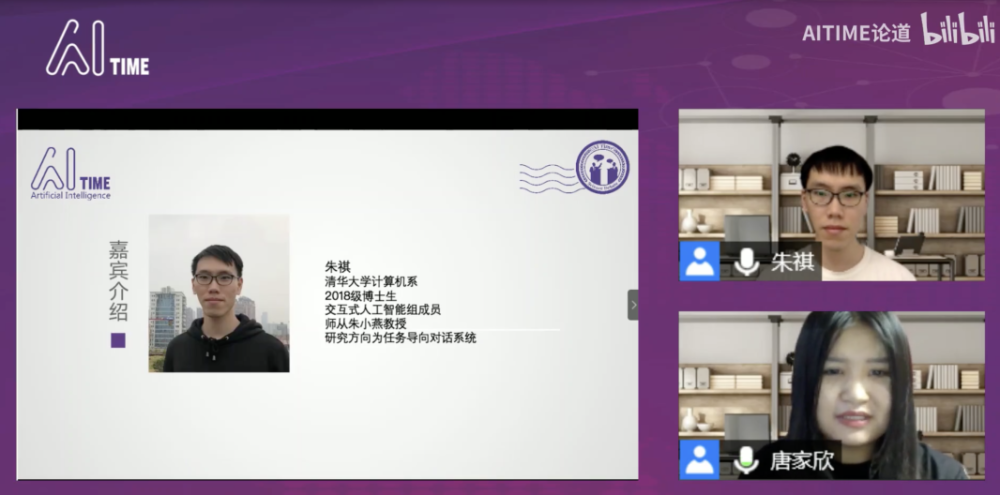This screenshot has width=1000, height=495.
Task: Click the round purple stamp emblem on slide
Action: (x=602, y=167)
